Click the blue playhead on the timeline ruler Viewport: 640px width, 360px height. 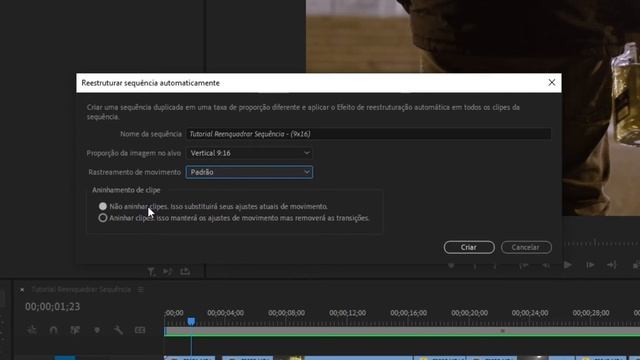[x=191, y=322]
